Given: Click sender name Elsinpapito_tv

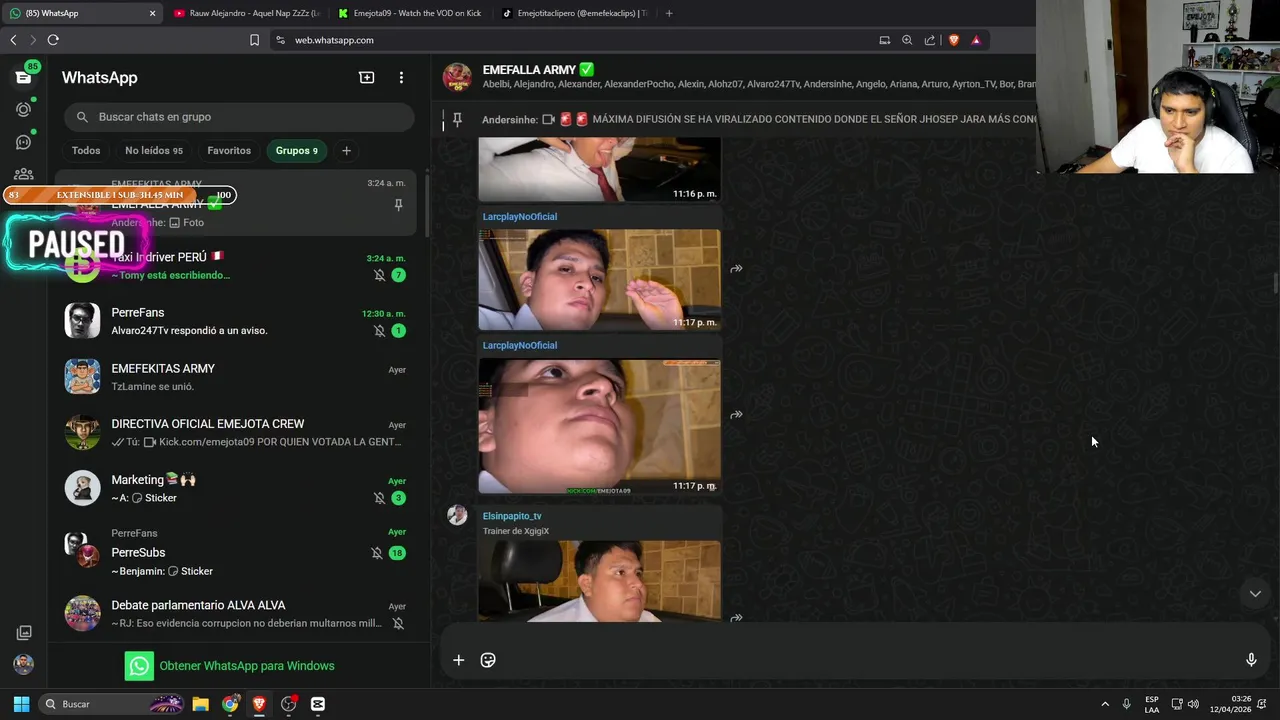Looking at the screenshot, I should click(x=512, y=516).
